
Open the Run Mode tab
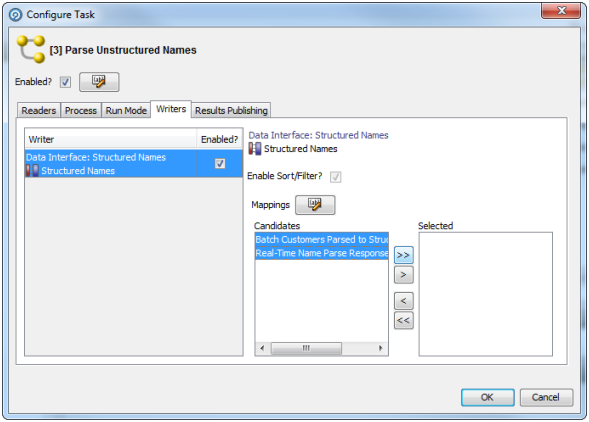tap(126, 110)
